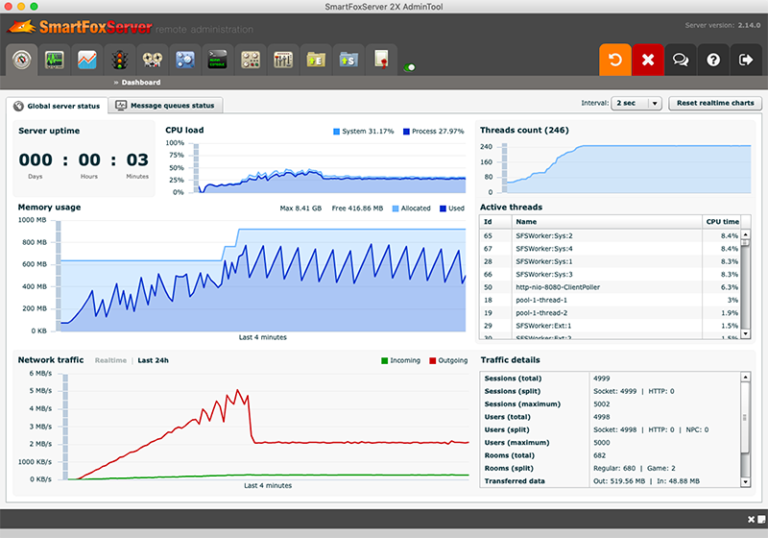The width and height of the screenshot is (768, 538).
Task: Click the System CPU legend swatch
Action: (x=336, y=131)
